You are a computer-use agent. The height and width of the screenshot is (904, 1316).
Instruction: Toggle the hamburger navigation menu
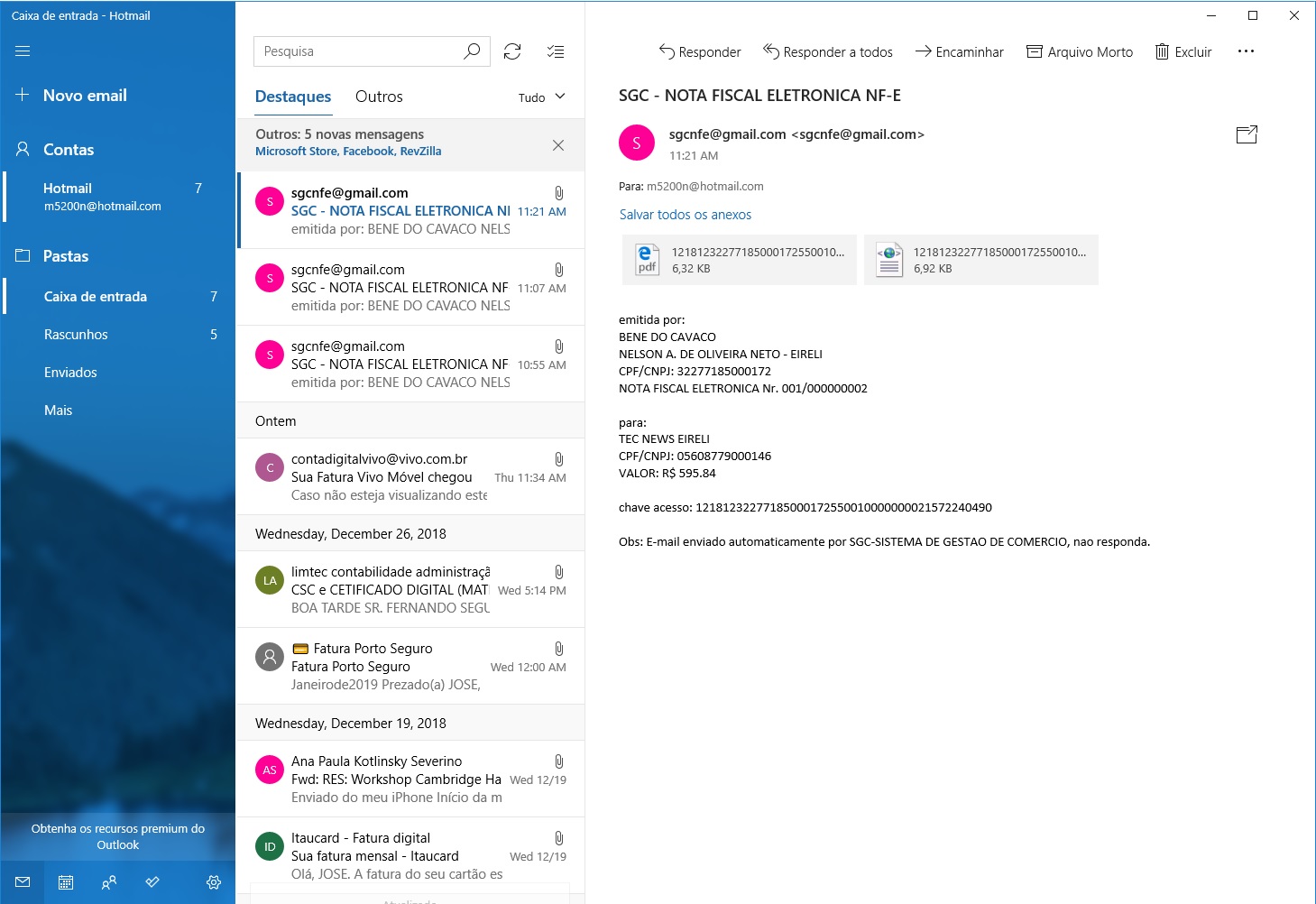23,51
